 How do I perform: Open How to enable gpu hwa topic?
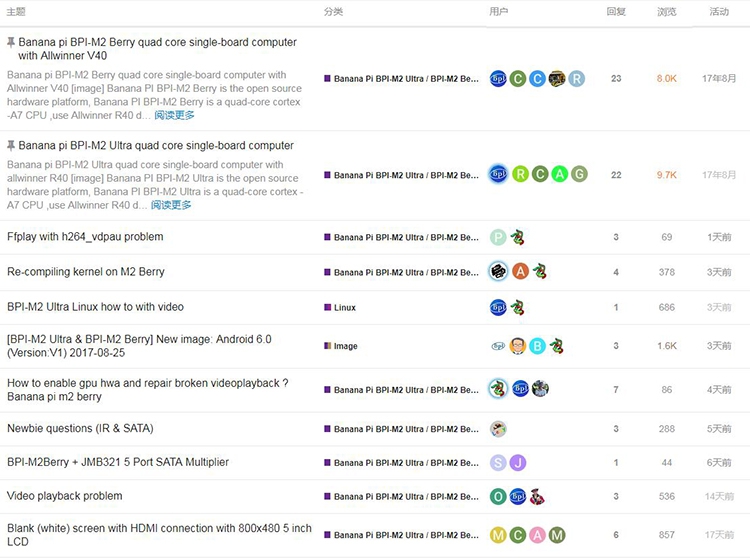point(147,390)
